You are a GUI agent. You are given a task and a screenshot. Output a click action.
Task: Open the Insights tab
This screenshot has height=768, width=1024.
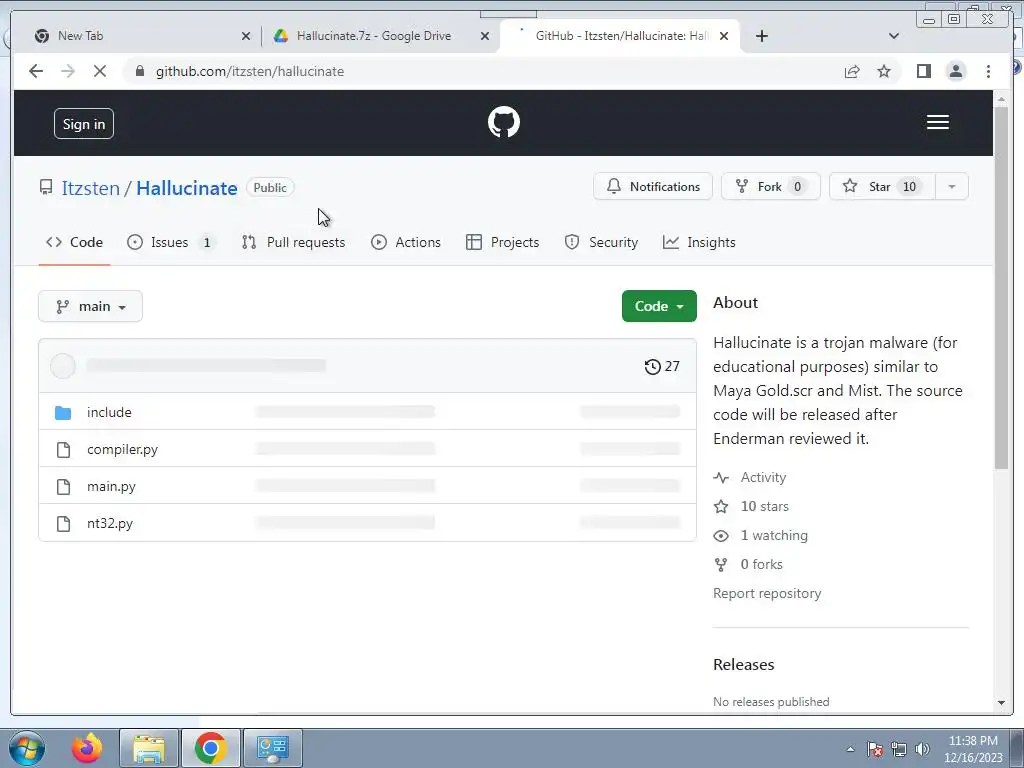click(x=699, y=242)
